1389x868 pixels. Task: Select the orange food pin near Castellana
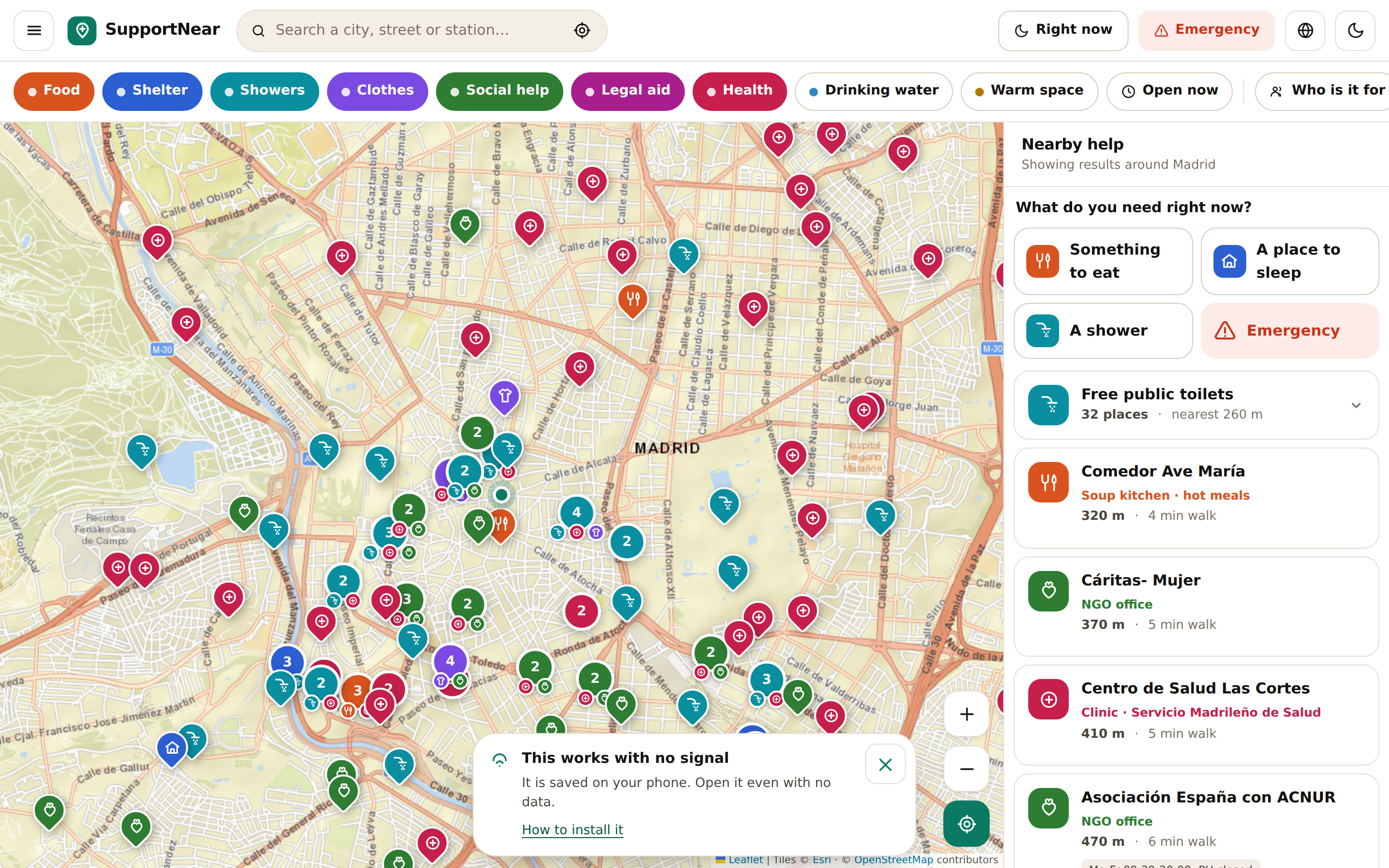(632, 300)
